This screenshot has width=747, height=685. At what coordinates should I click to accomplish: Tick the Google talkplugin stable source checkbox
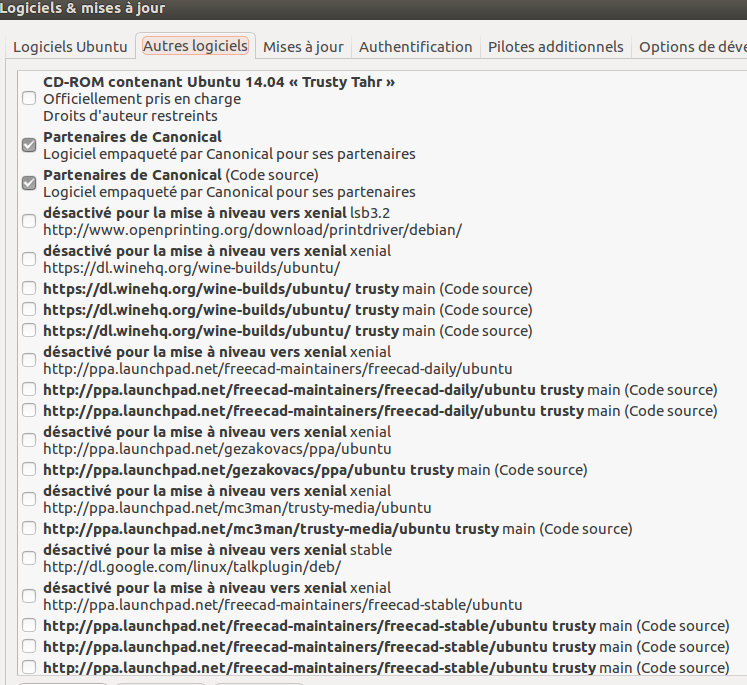(x=29, y=558)
